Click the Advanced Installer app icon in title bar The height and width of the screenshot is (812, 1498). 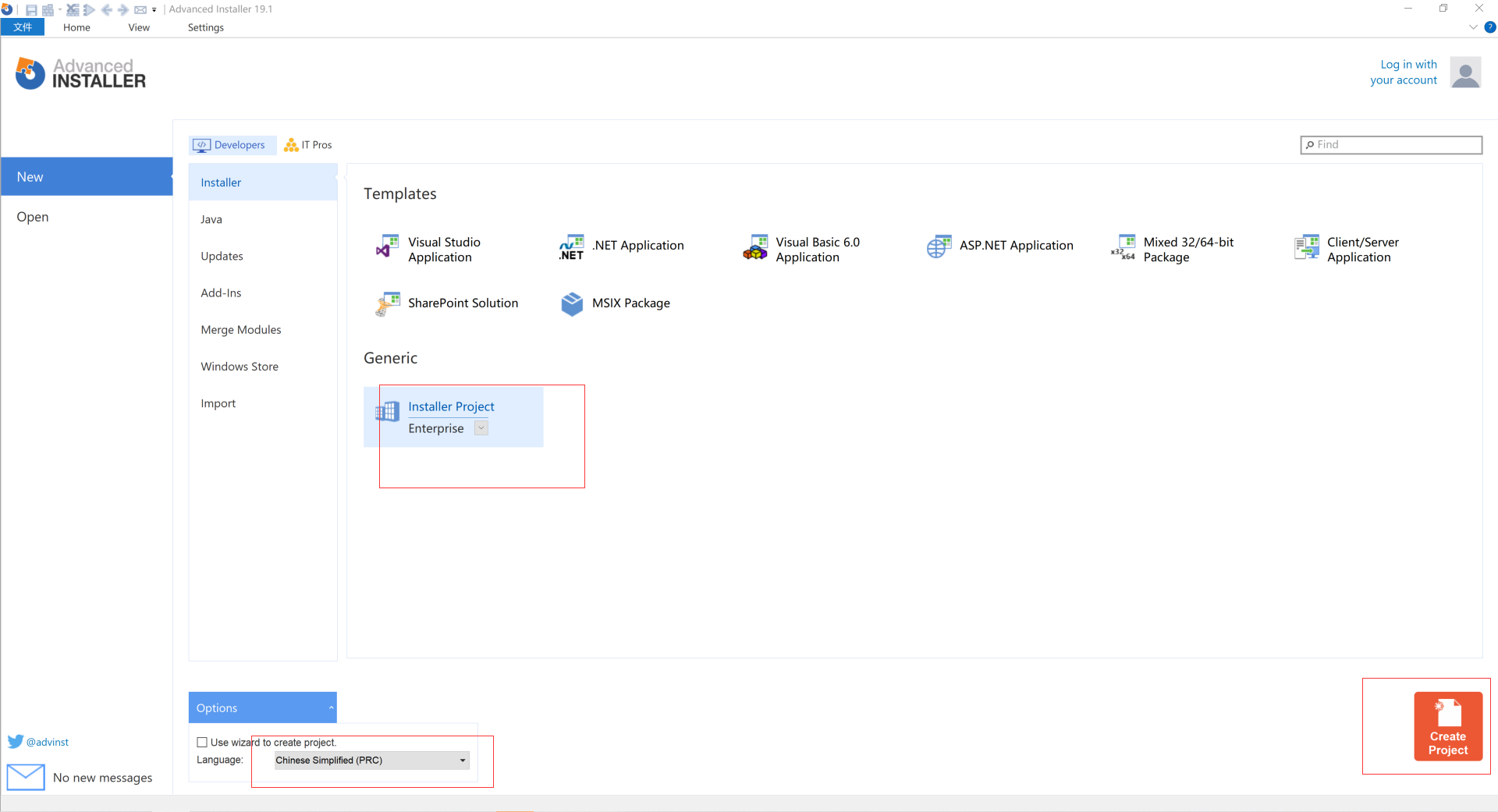[7, 9]
